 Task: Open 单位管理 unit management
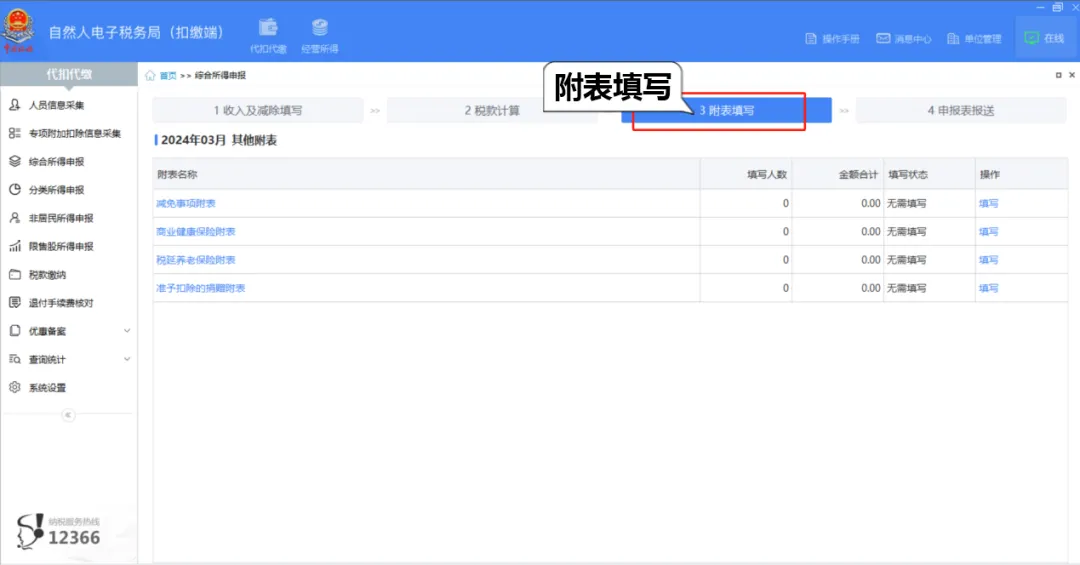(x=974, y=39)
